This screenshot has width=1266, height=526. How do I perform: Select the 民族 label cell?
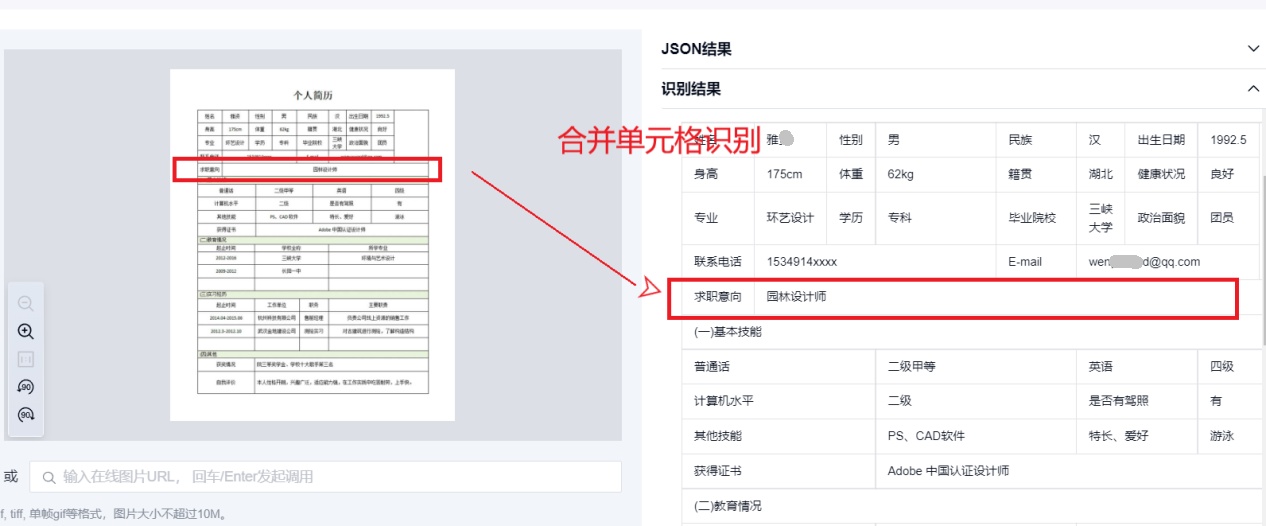(1036, 140)
